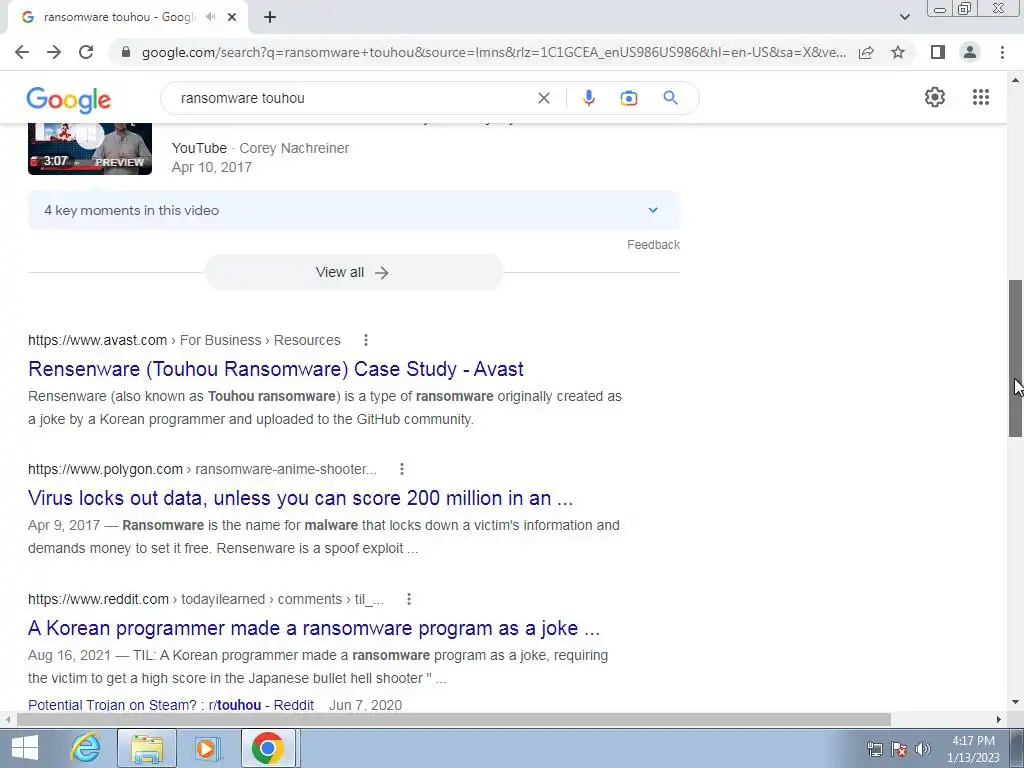Open Virus locks out data Polygon result

300,498
